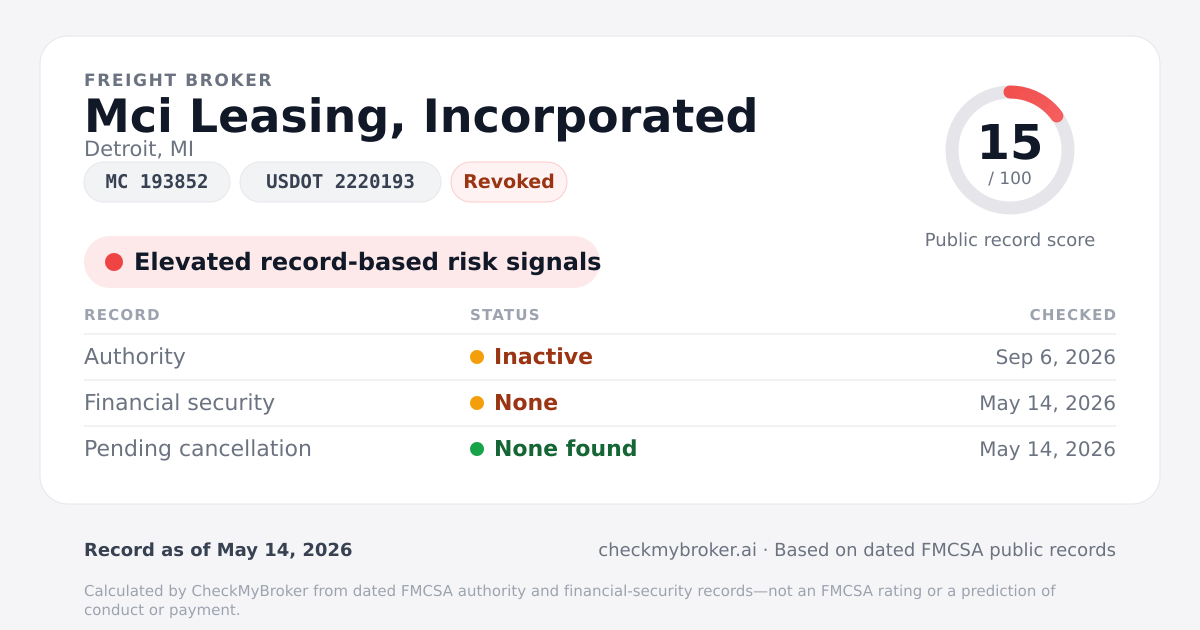The height and width of the screenshot is (630, 1200).
Task: Click the Sep 6, 2026 checked date
Action: point(1056,357)
